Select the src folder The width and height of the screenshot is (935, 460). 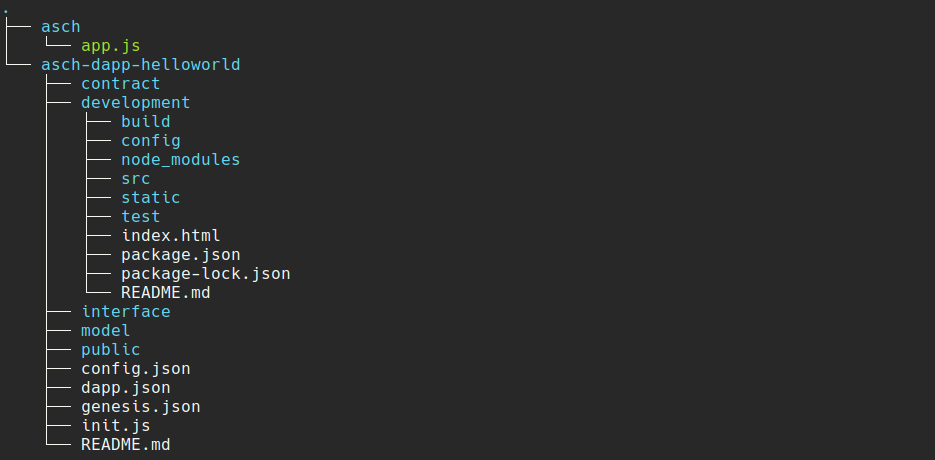tap(135, 178)
